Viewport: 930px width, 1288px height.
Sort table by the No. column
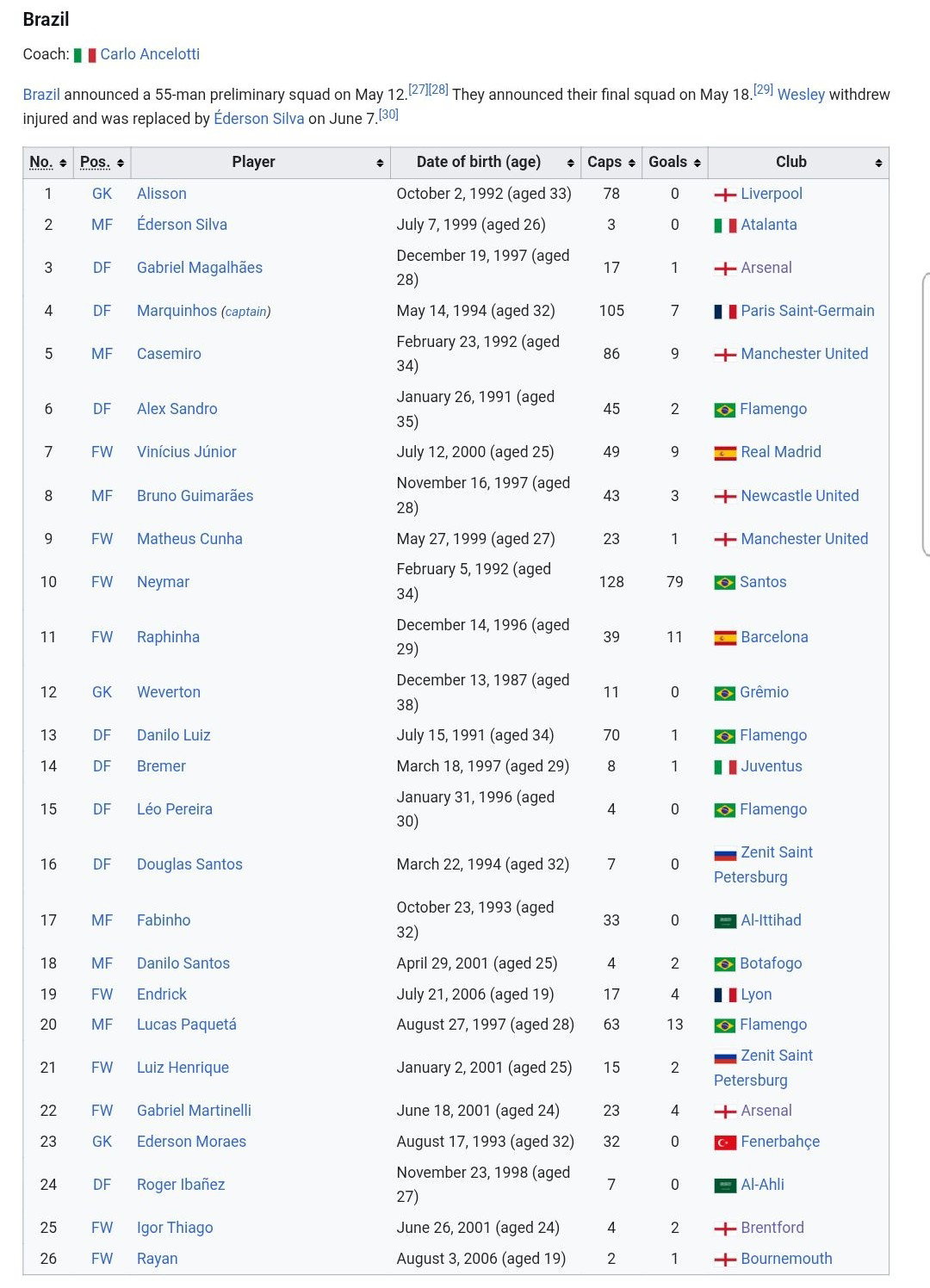point(47,162)
